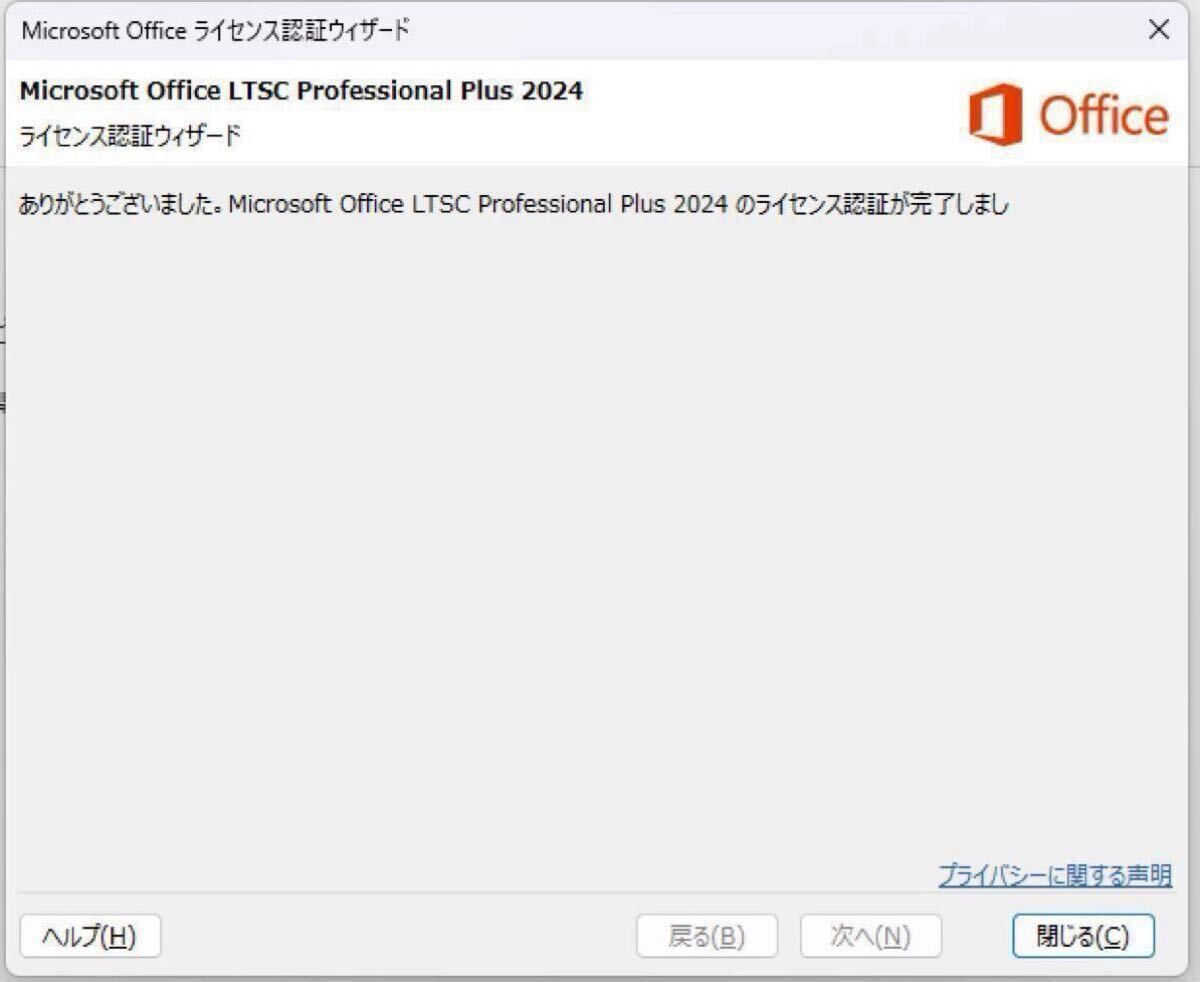Screen dimensions: 1200x982
Task: Open the プライバシーに関する声明 link
Action: point(1055,875)
